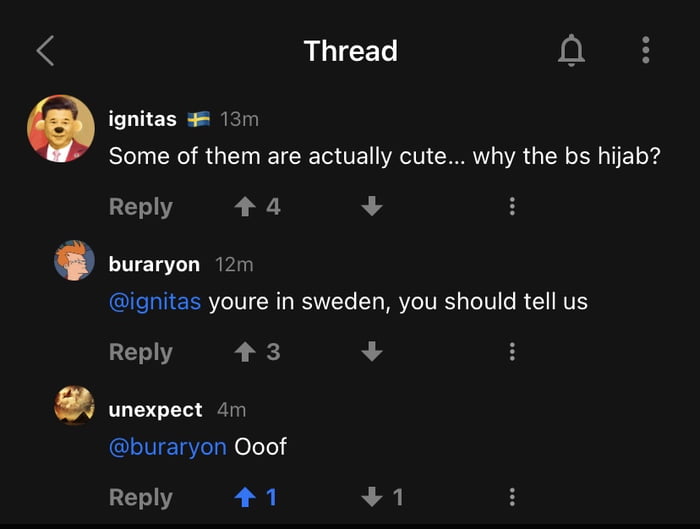Downvote unexpect's Ooof comment

(x=372, y=497)
